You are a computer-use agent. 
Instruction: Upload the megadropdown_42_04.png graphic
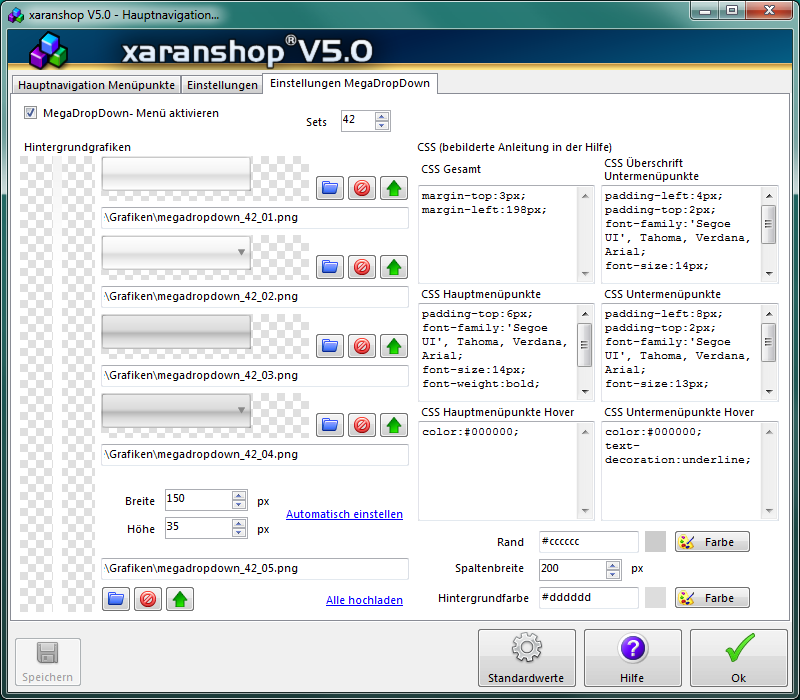pyautogui.click(x=393, y=425)
